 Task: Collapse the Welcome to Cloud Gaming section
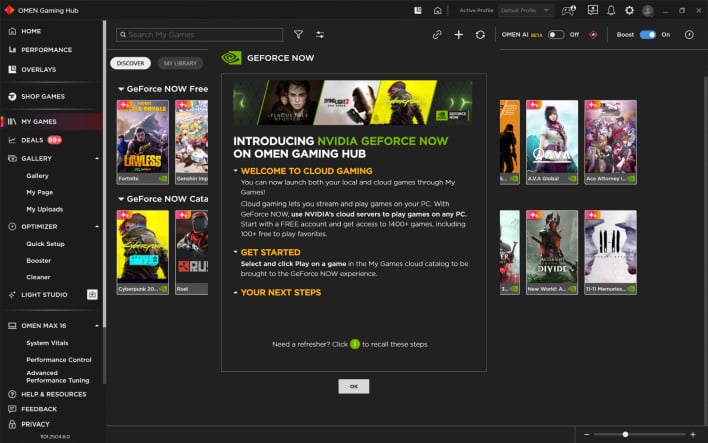(x=305, y=171)
